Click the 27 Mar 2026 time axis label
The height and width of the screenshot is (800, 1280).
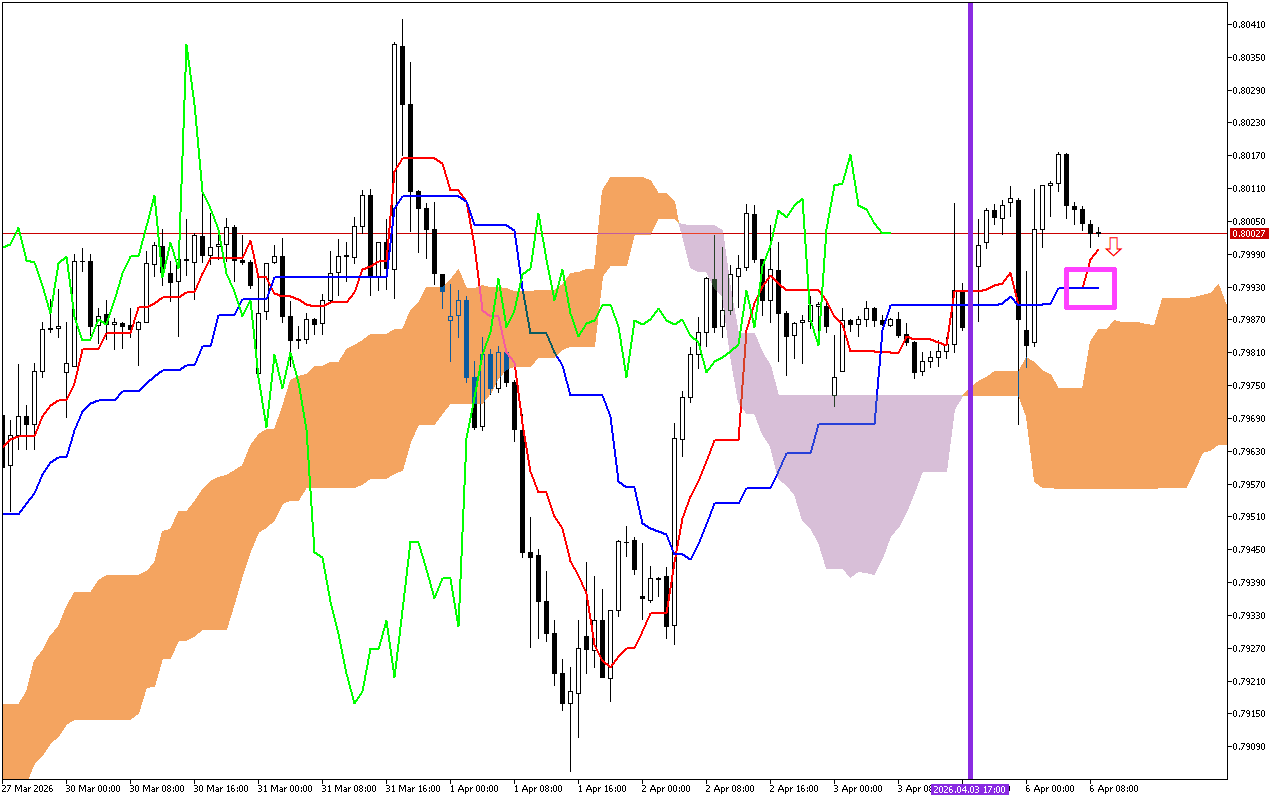[x=30, y=788]
